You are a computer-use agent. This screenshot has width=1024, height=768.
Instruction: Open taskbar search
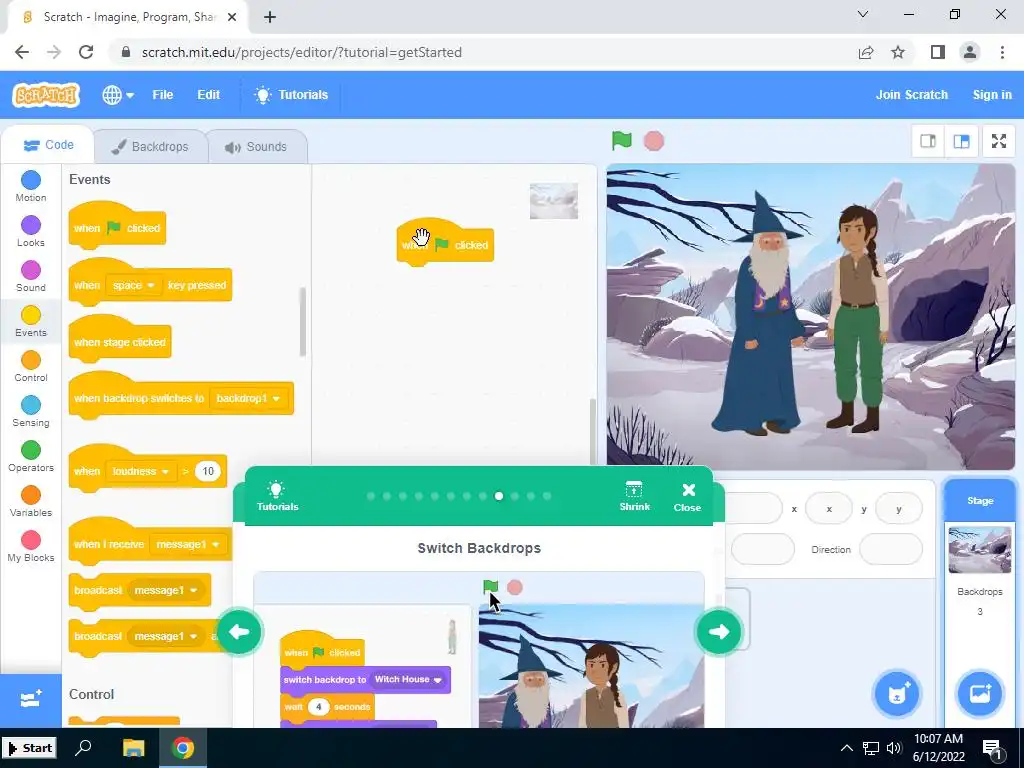83,748
